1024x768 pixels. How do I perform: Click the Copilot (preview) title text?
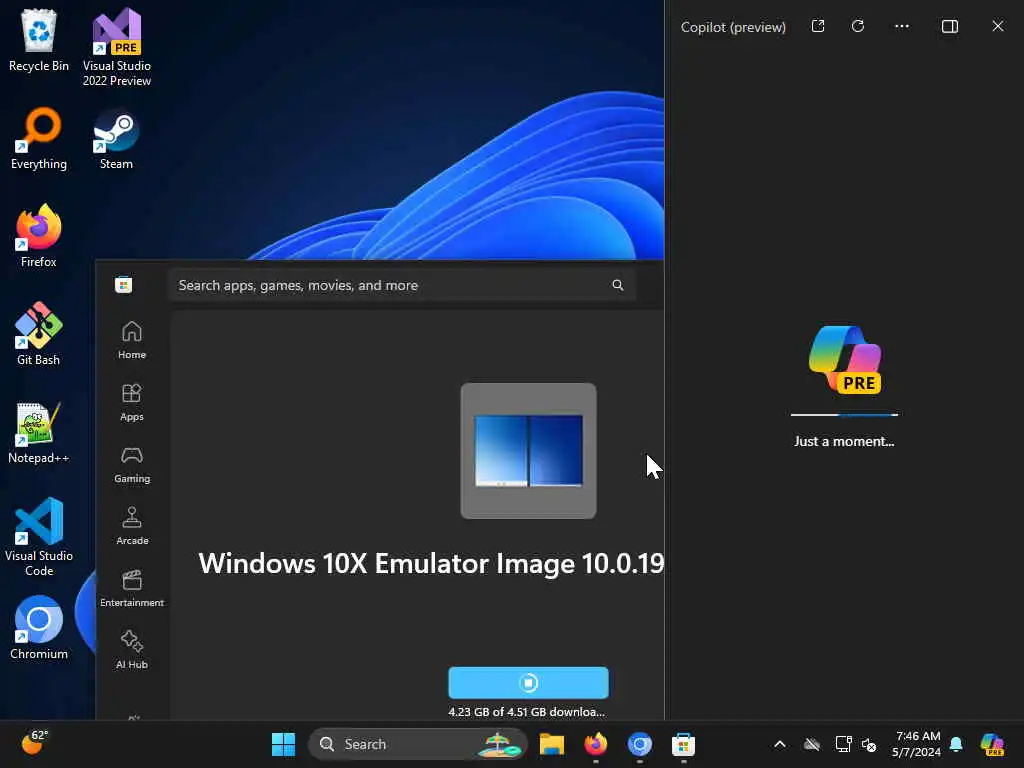point(733,27)
